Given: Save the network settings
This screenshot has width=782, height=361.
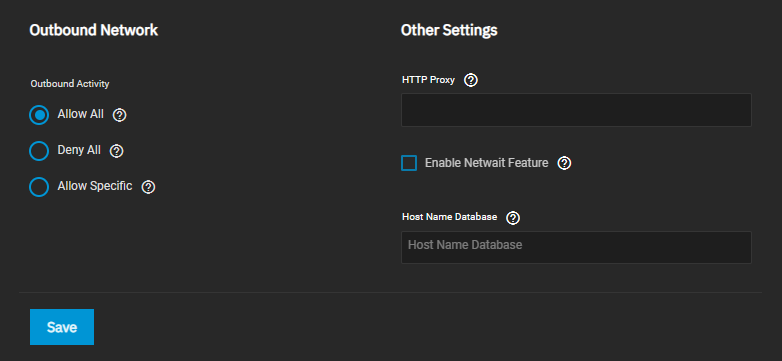Looking at the screenshot, I should [x=62, y=327].
